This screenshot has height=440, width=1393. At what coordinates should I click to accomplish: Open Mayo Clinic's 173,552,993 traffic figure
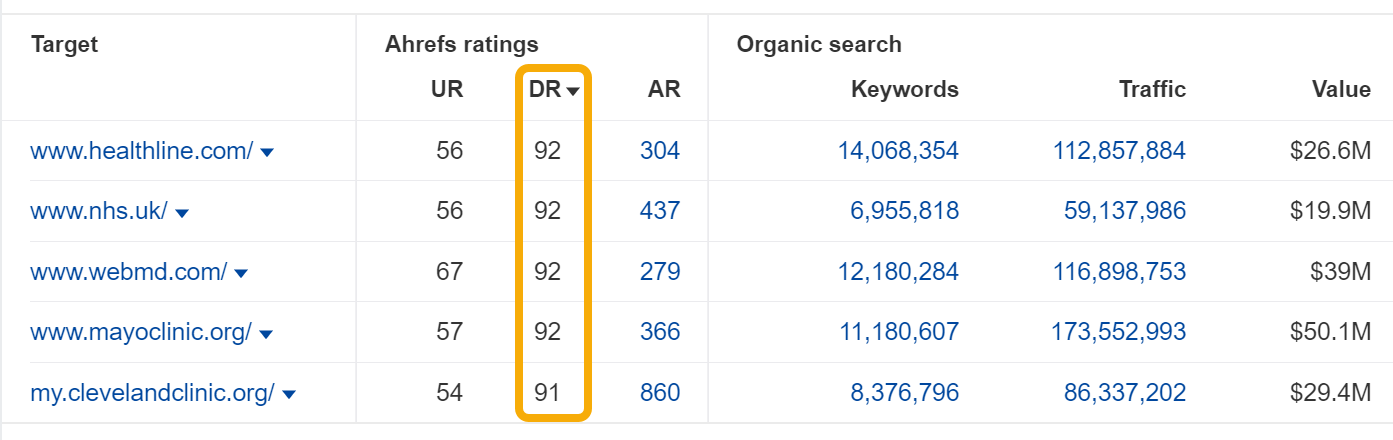point(1119,332)
